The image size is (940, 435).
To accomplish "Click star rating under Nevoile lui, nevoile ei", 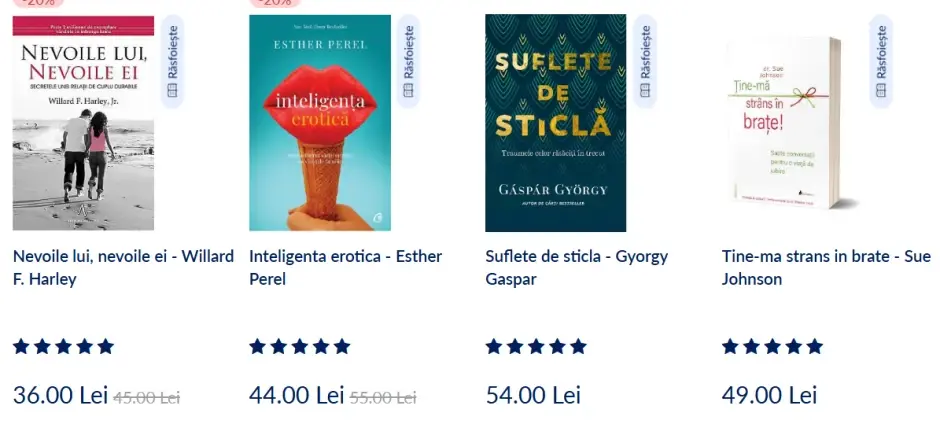I will coord(63,347).
